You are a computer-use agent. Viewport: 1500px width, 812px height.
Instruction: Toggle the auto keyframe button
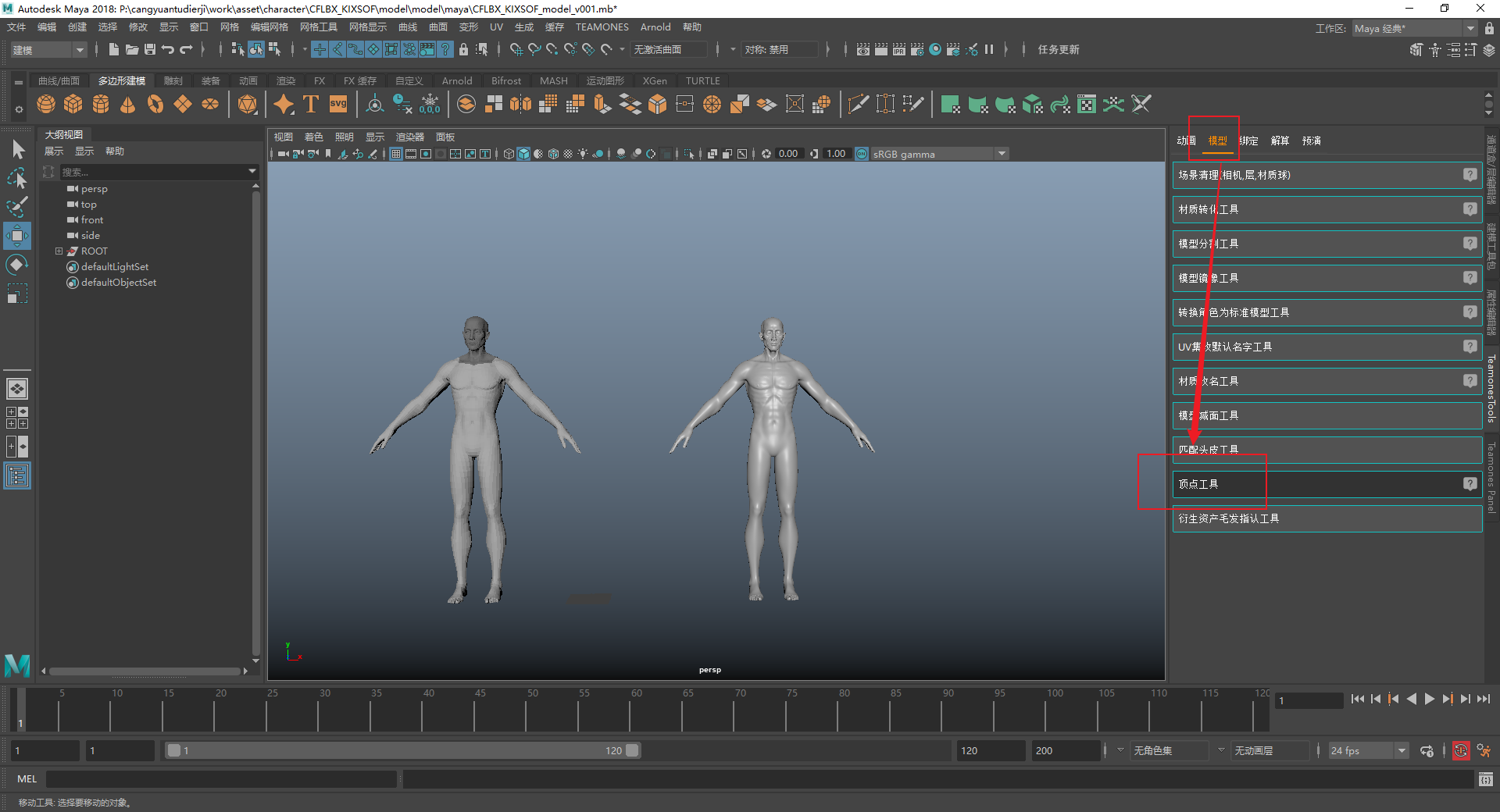1460,751
